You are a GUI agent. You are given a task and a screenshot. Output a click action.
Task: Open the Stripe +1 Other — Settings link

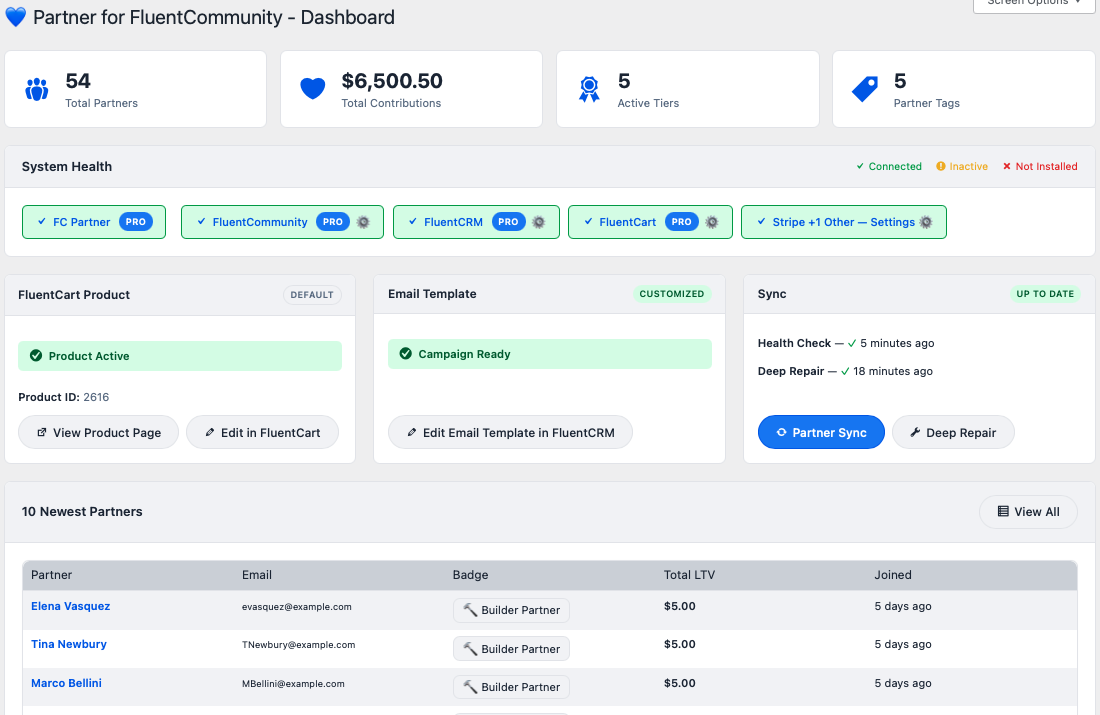pyautogui.click(x=843, y=222)
